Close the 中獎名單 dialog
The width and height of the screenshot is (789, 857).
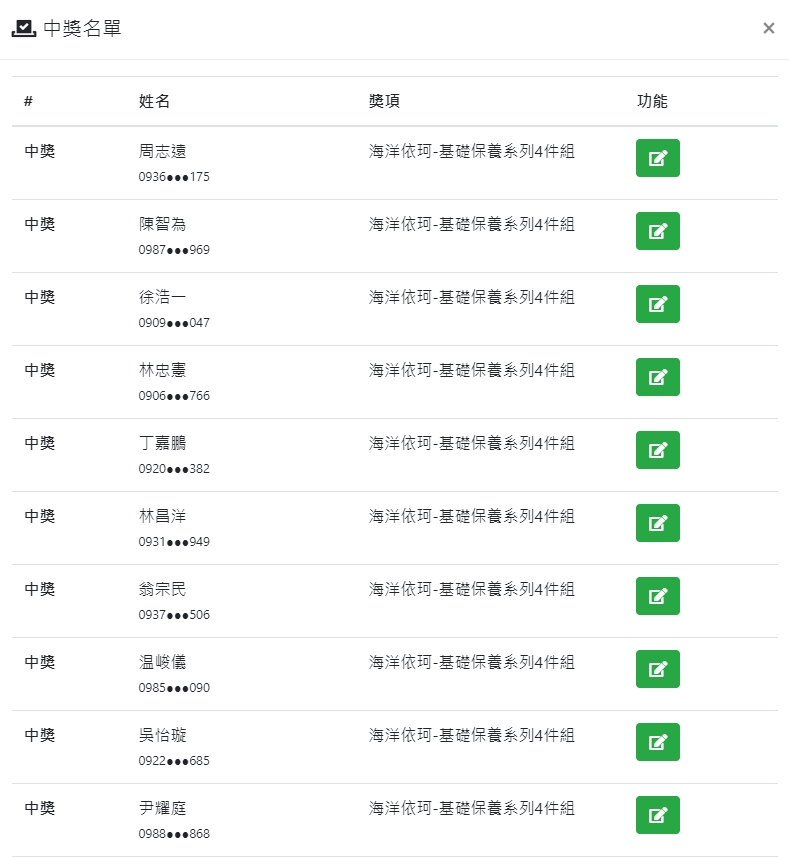768,28
